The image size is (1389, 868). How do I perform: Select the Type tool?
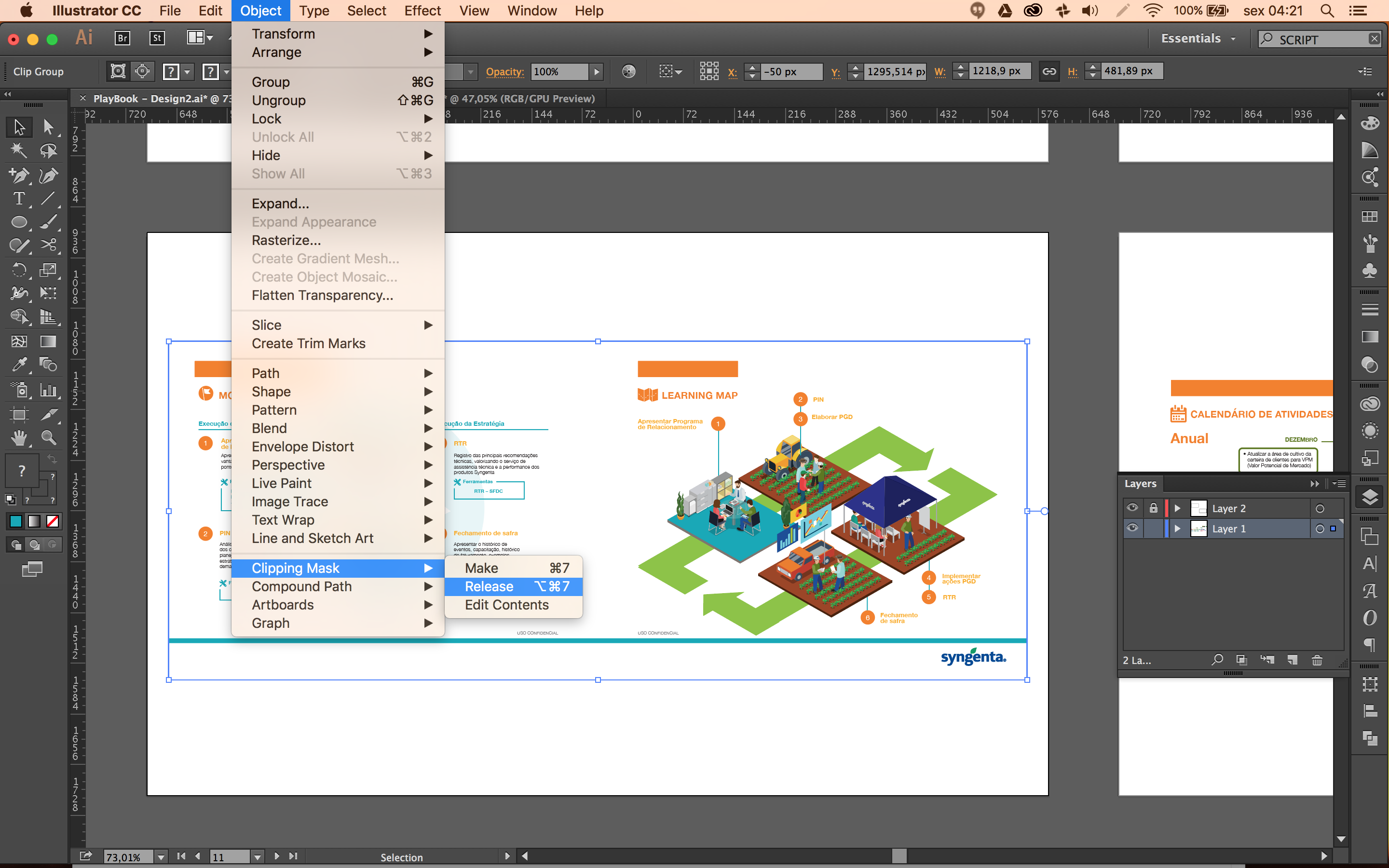[x=19, y=199]
